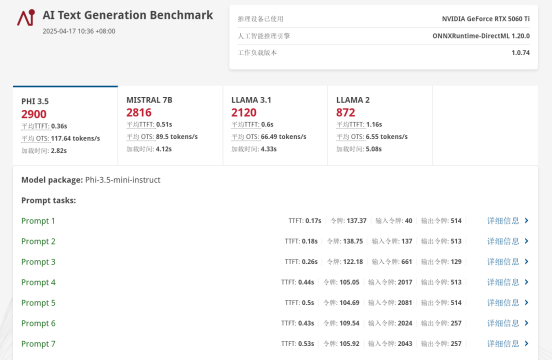Image resolution: width=553 pixels, height=361 pixels.
Task: Click ONNXRuntime-DirectML 1.20.0 value
Action: [481, 36]
